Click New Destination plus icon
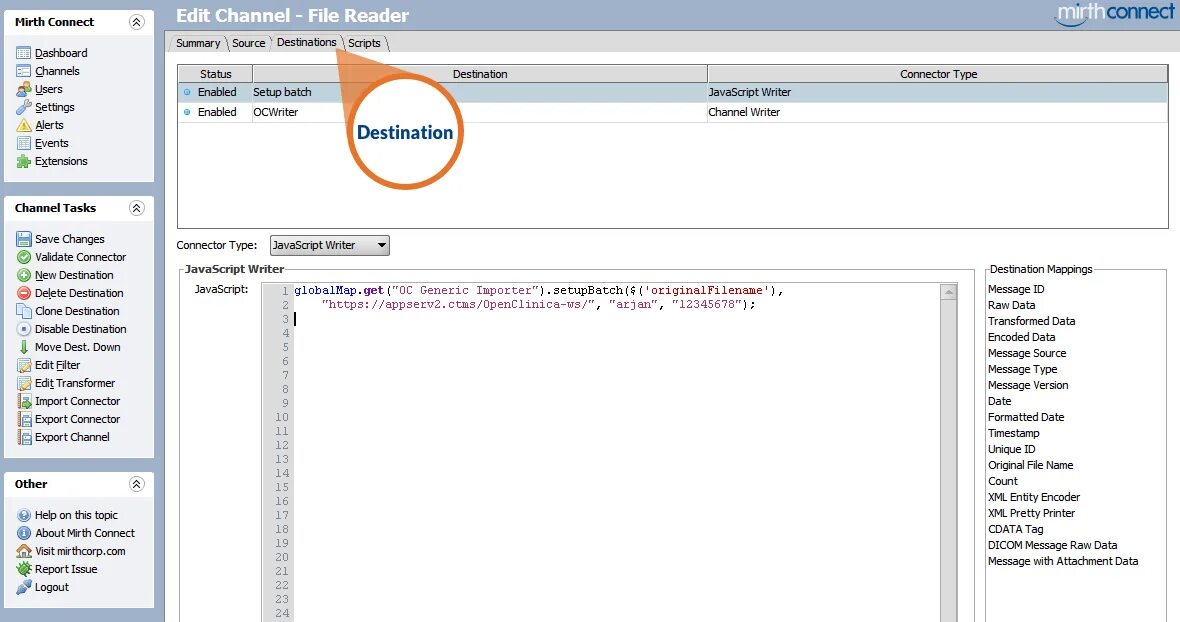The image size is (1180, 622). (x=23, y=275)
